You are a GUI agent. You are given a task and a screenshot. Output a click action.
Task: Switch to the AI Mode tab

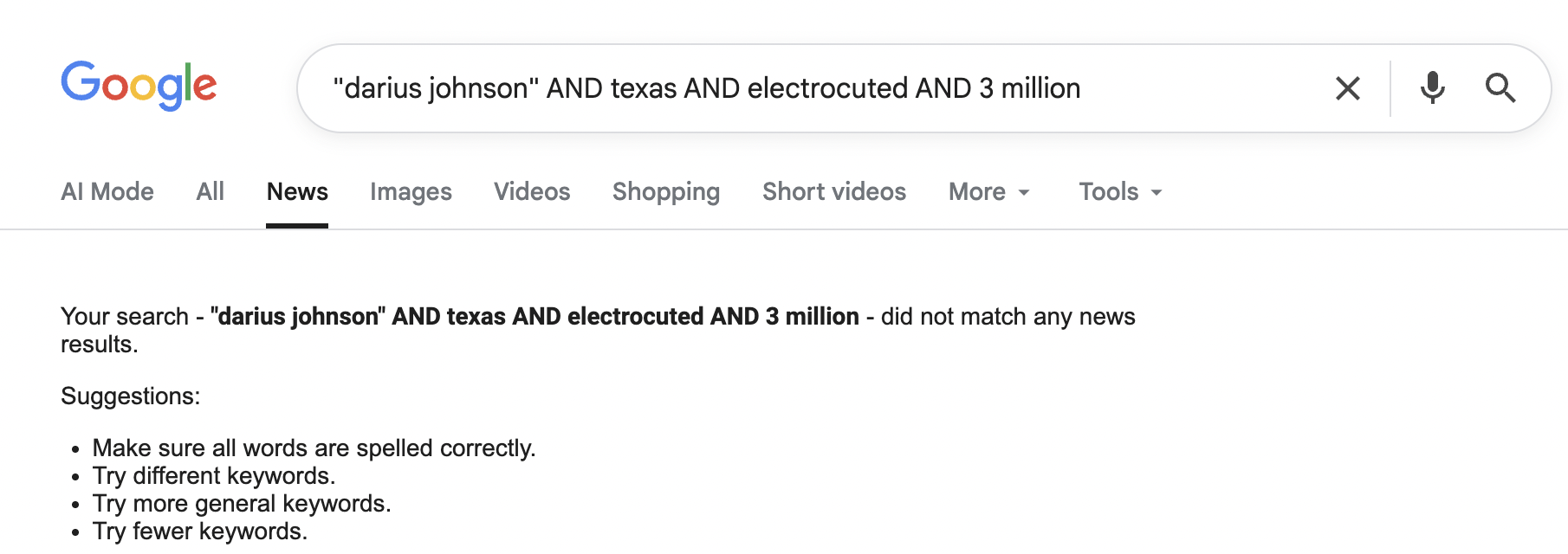click(x=107, y=191)
